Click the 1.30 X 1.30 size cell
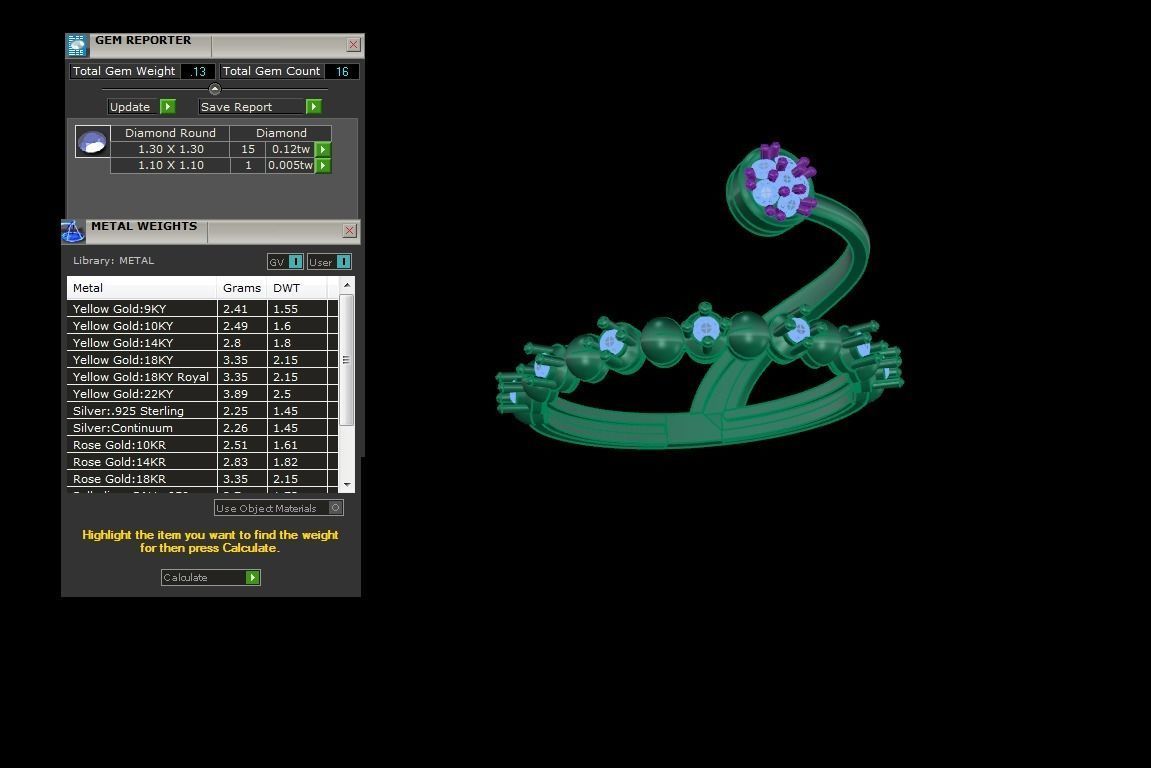 [170, 149]
